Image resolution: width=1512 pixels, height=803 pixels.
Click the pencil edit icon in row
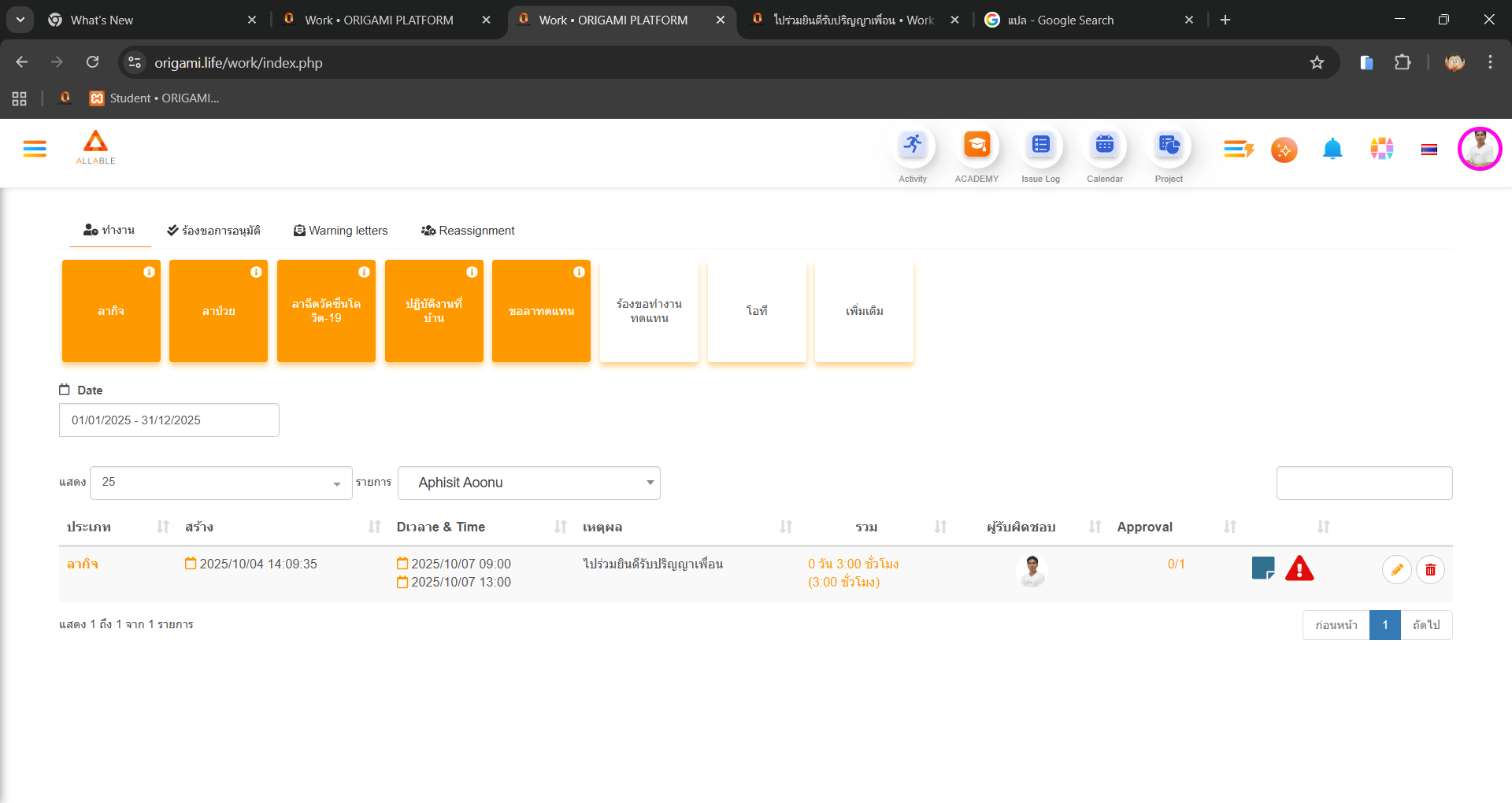(1396, 570)
